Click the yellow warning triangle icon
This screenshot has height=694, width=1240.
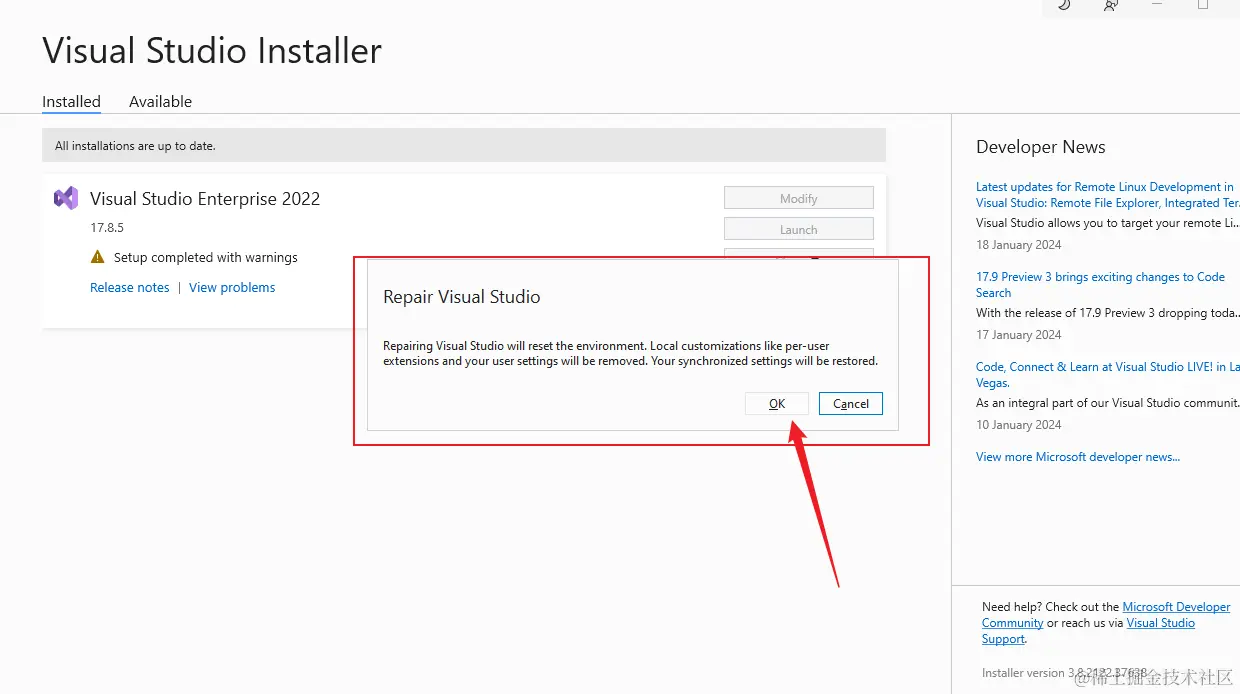coord(97,257)
